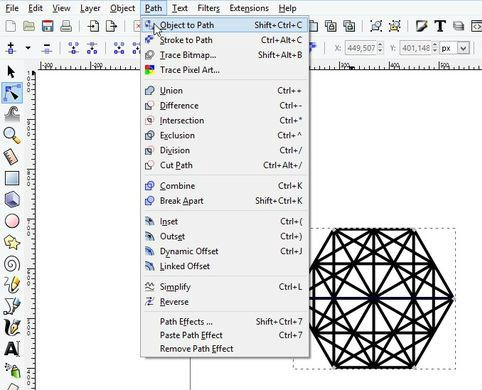482x390 pixels.
Task: Open the File menu
Action: (x=12, y=8)
